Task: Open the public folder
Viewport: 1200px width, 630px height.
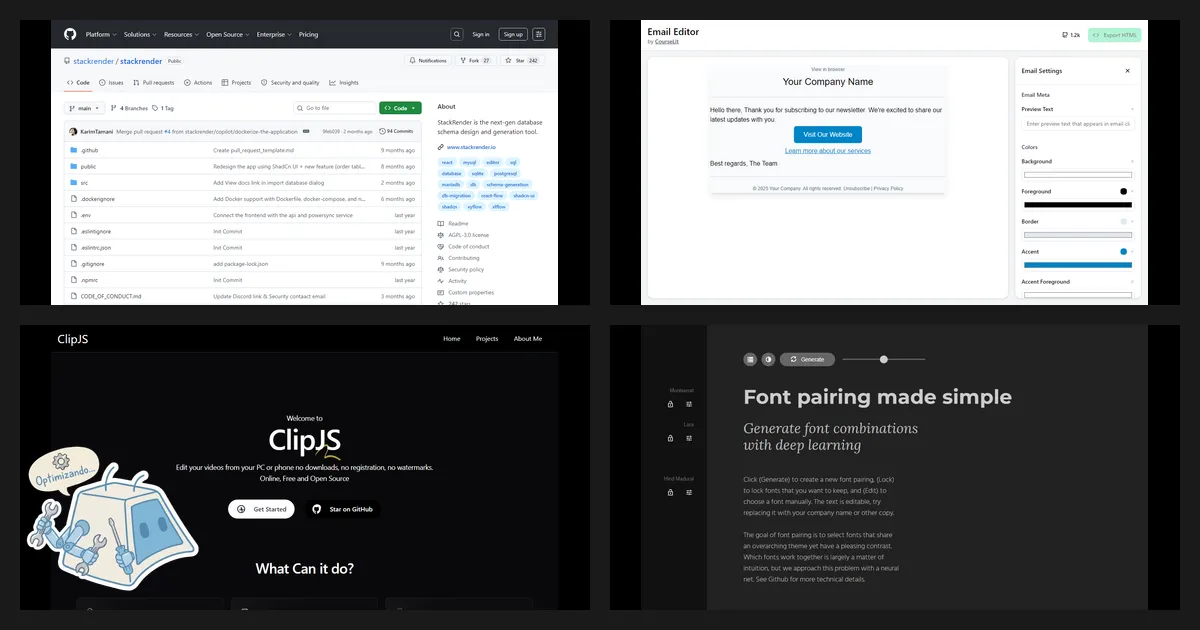Action: coord(88,166)
